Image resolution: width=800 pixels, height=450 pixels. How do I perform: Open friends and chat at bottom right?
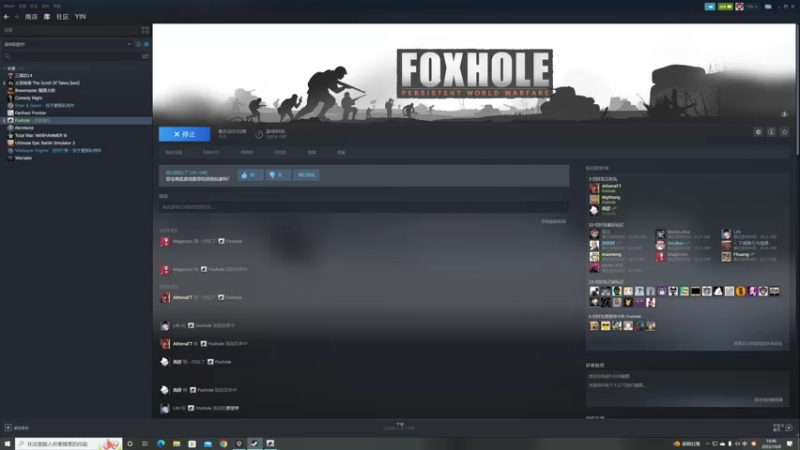click(782, 428)
